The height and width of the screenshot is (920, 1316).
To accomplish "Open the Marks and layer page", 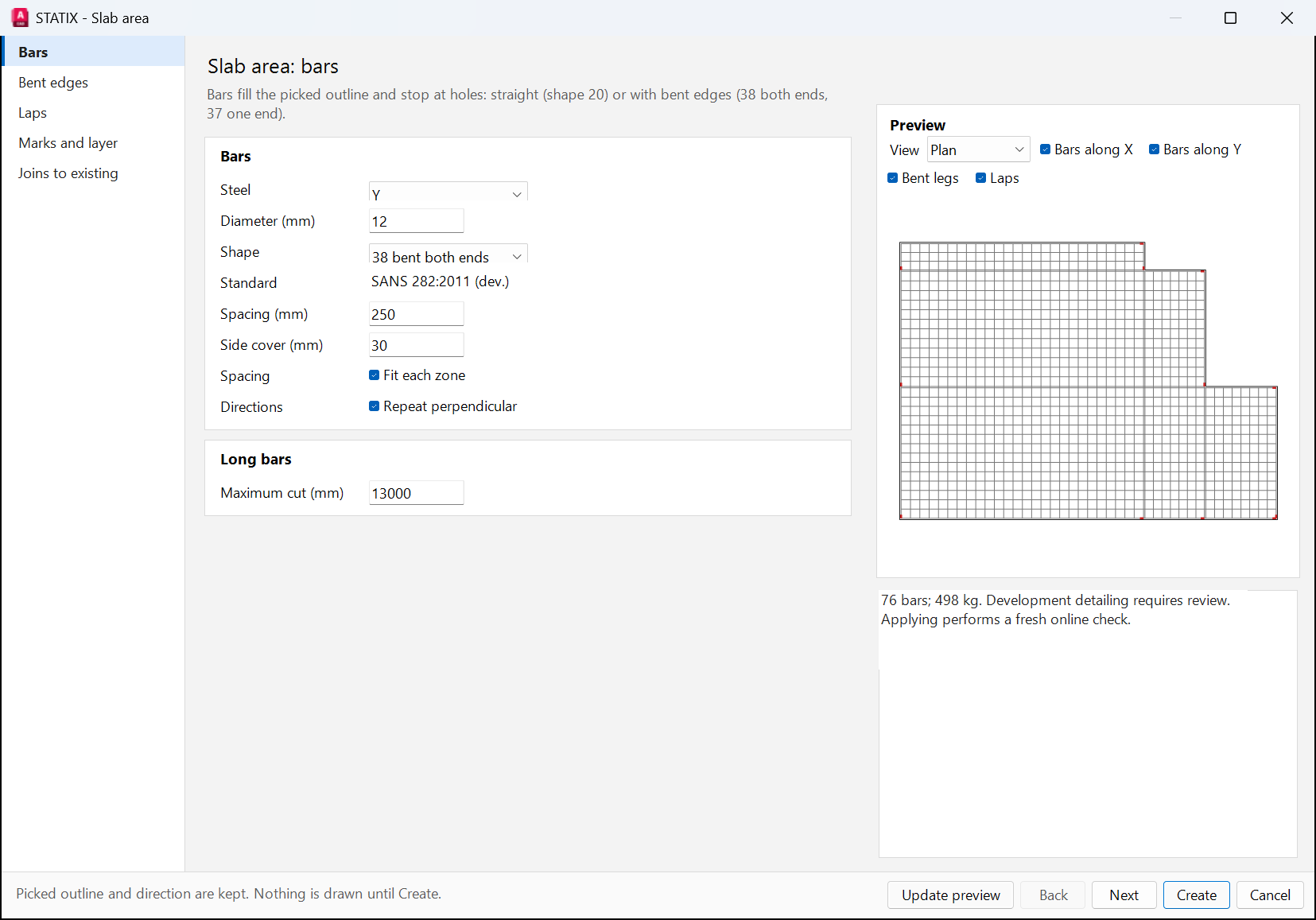I will [93, 142].
